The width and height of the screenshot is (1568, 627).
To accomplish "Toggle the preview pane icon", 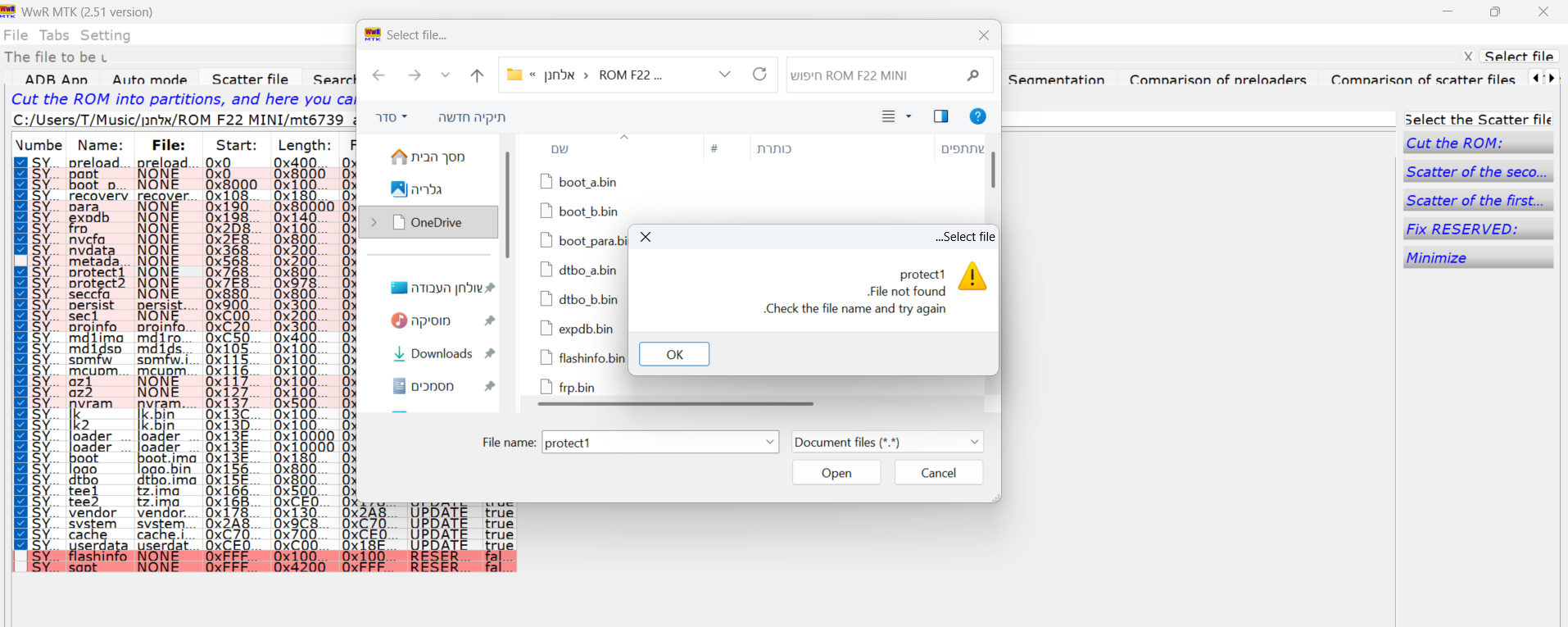I will 940,116.
